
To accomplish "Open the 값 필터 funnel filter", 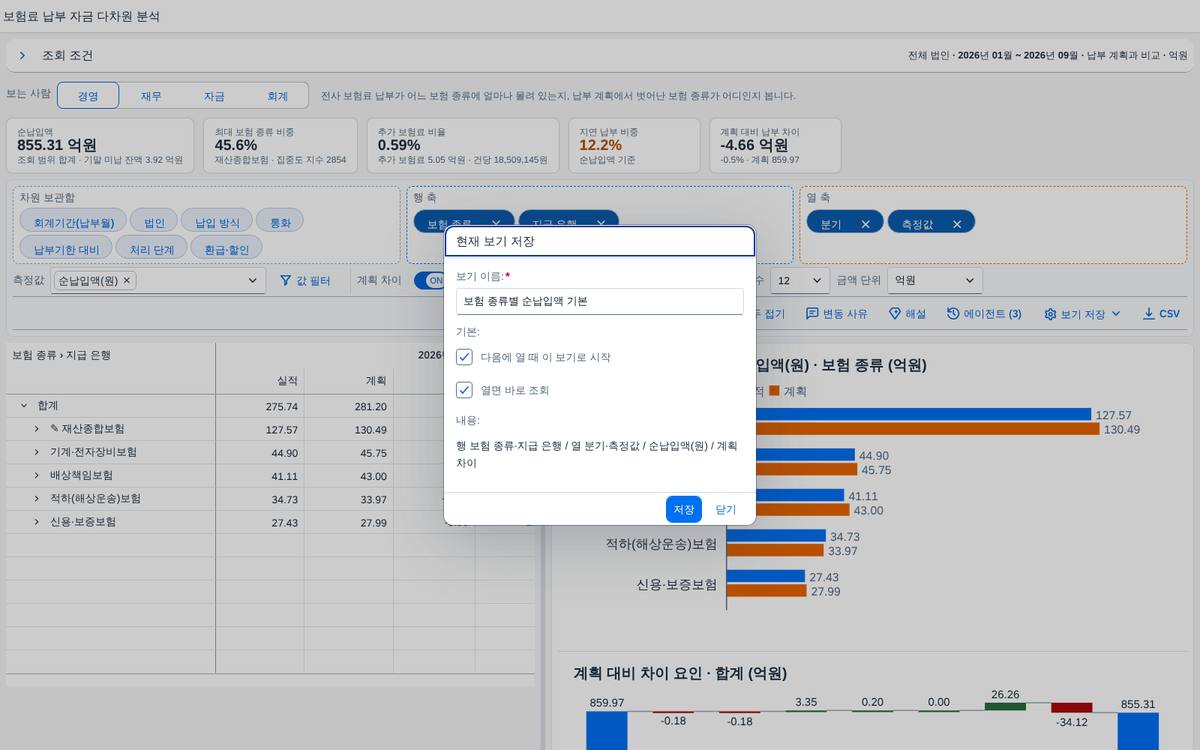I will pyautogui.click(x=305, y=282).
